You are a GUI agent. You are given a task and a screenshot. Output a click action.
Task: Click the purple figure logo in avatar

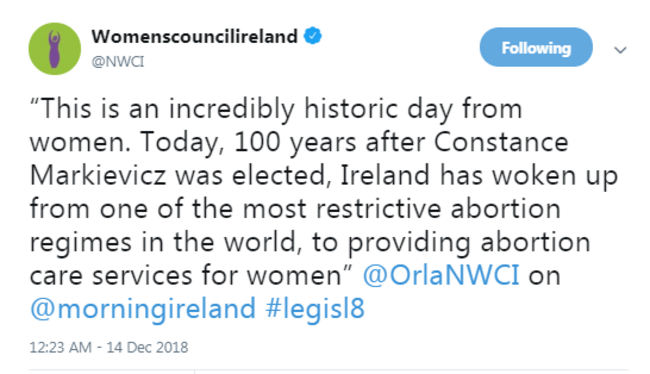pos(54,49)
